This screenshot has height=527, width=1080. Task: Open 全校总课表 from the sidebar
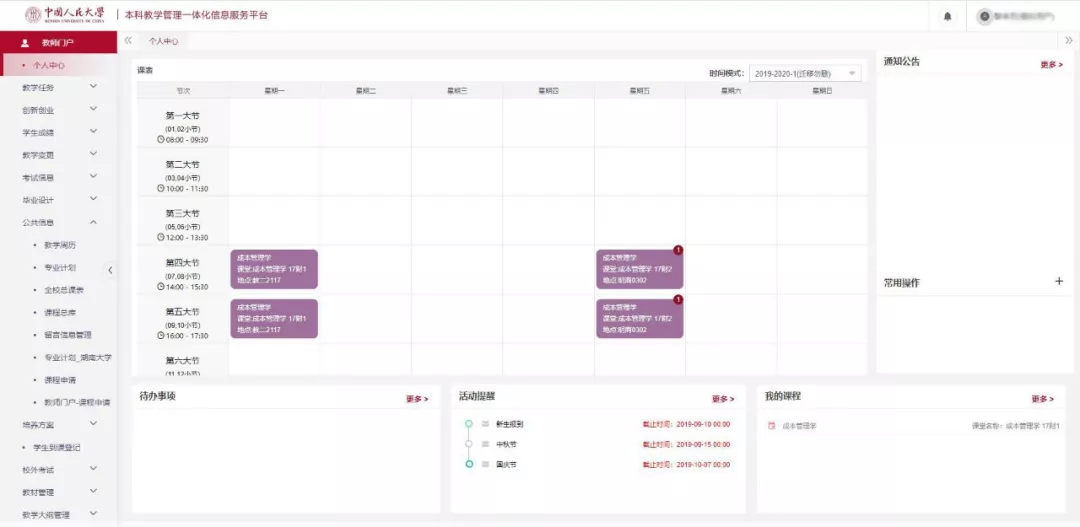point(64,290)
